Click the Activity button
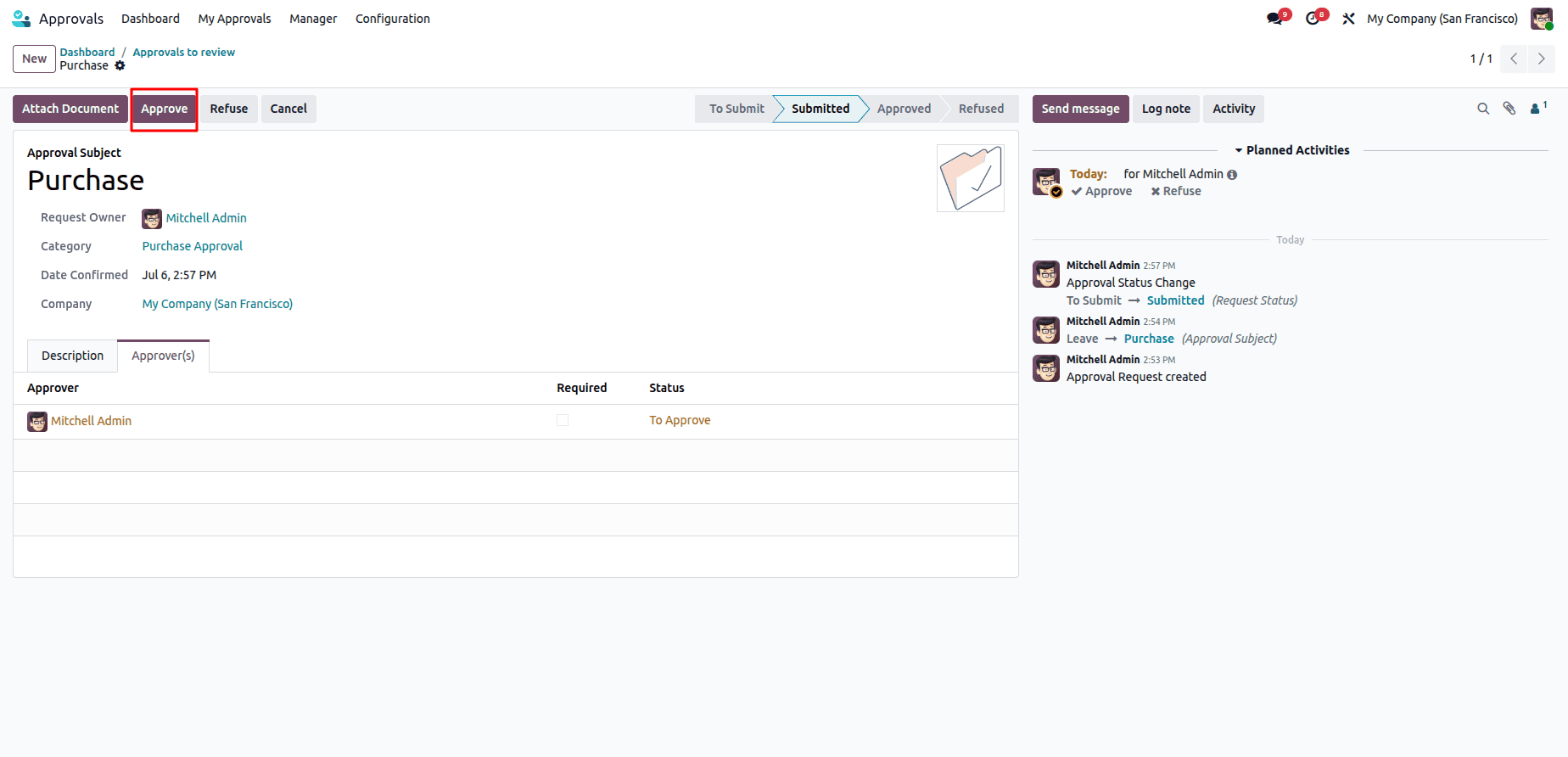The height and width of the screenshot is (757, 1568). click(1234, 109)
